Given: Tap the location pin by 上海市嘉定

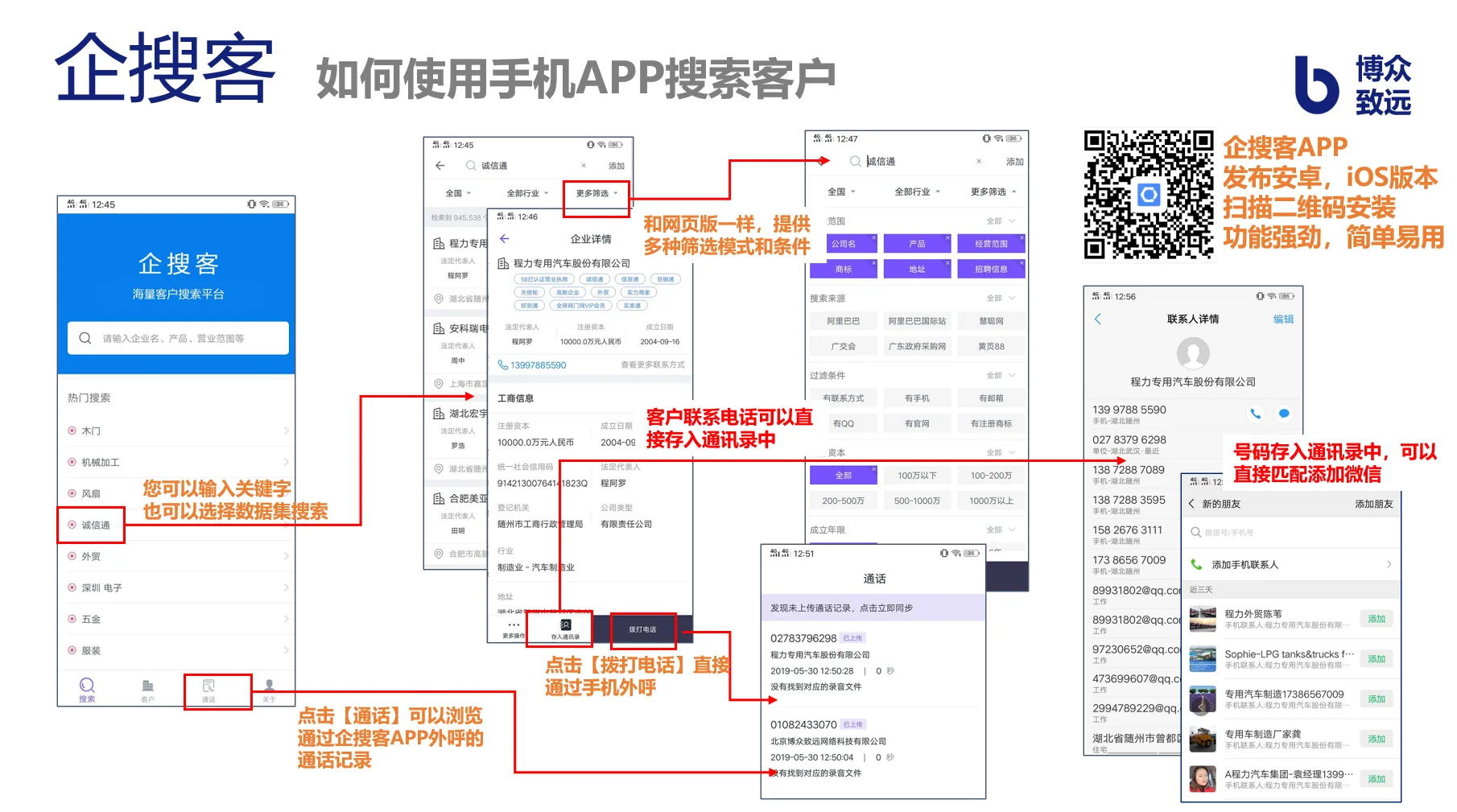Looking at the screenshot, I should (x=439, y=384).
